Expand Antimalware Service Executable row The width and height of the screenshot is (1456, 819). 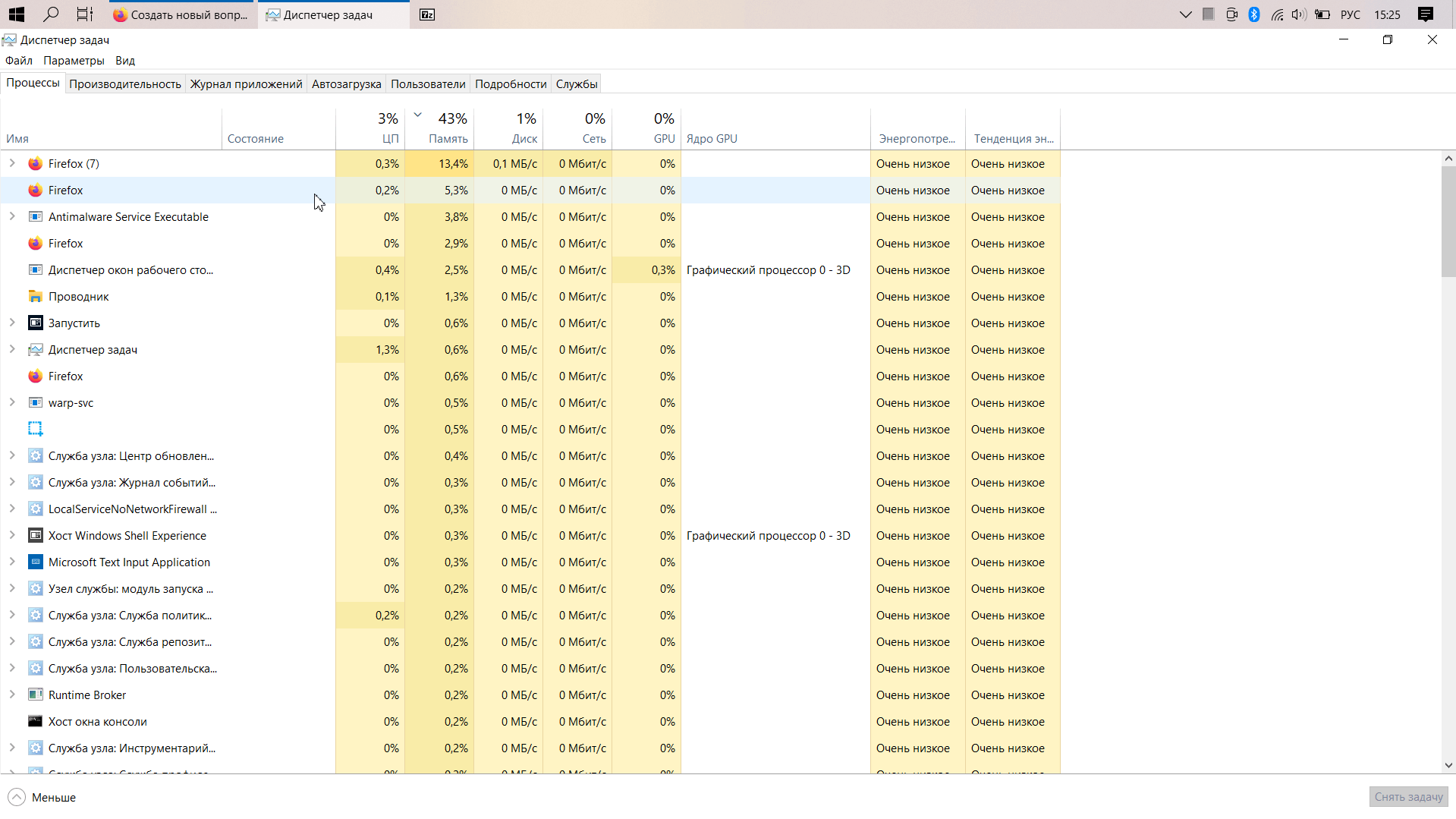12,216
